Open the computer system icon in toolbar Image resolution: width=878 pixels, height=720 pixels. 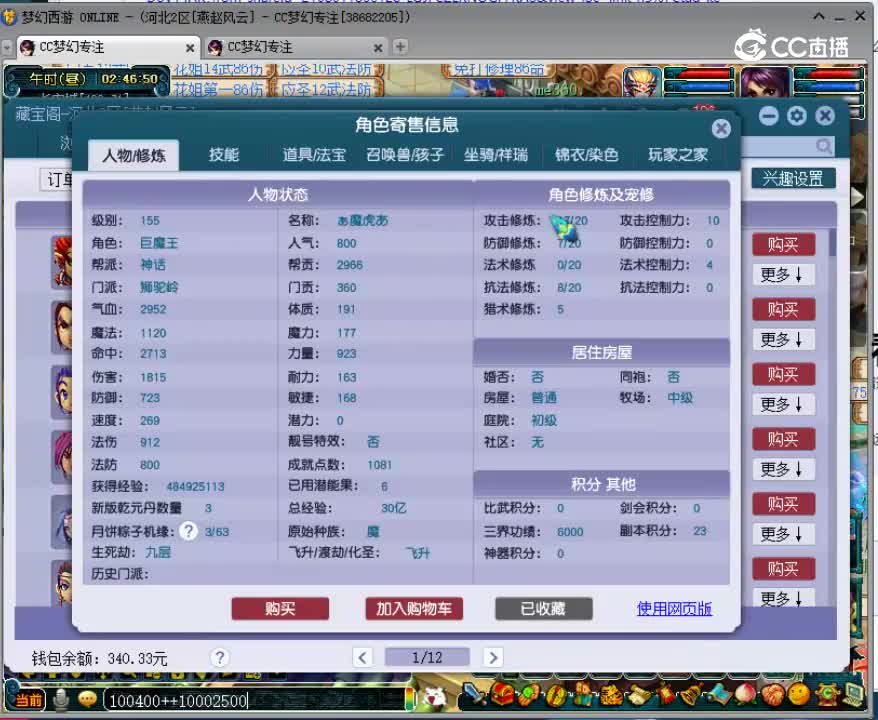click(854, 695)
